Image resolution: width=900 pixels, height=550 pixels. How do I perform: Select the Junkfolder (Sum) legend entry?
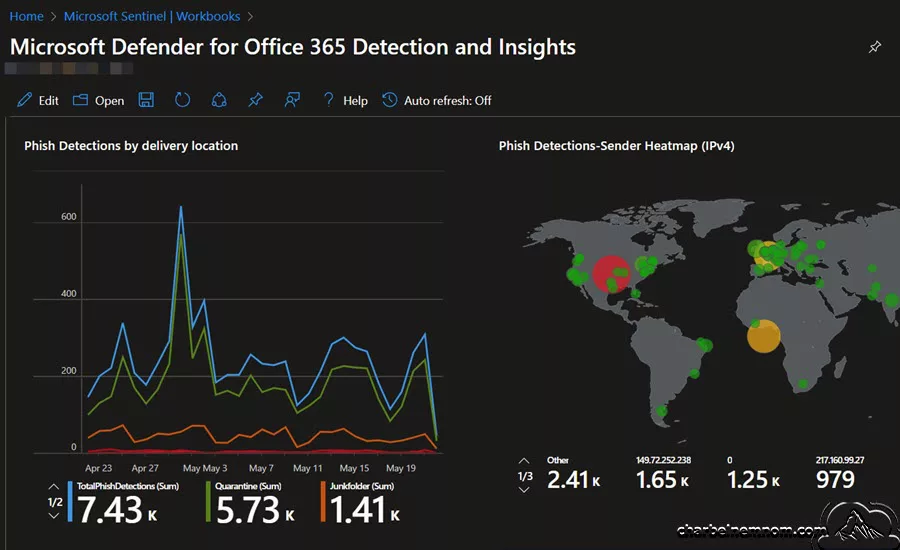pyautogui.click(x=361, y=503)
